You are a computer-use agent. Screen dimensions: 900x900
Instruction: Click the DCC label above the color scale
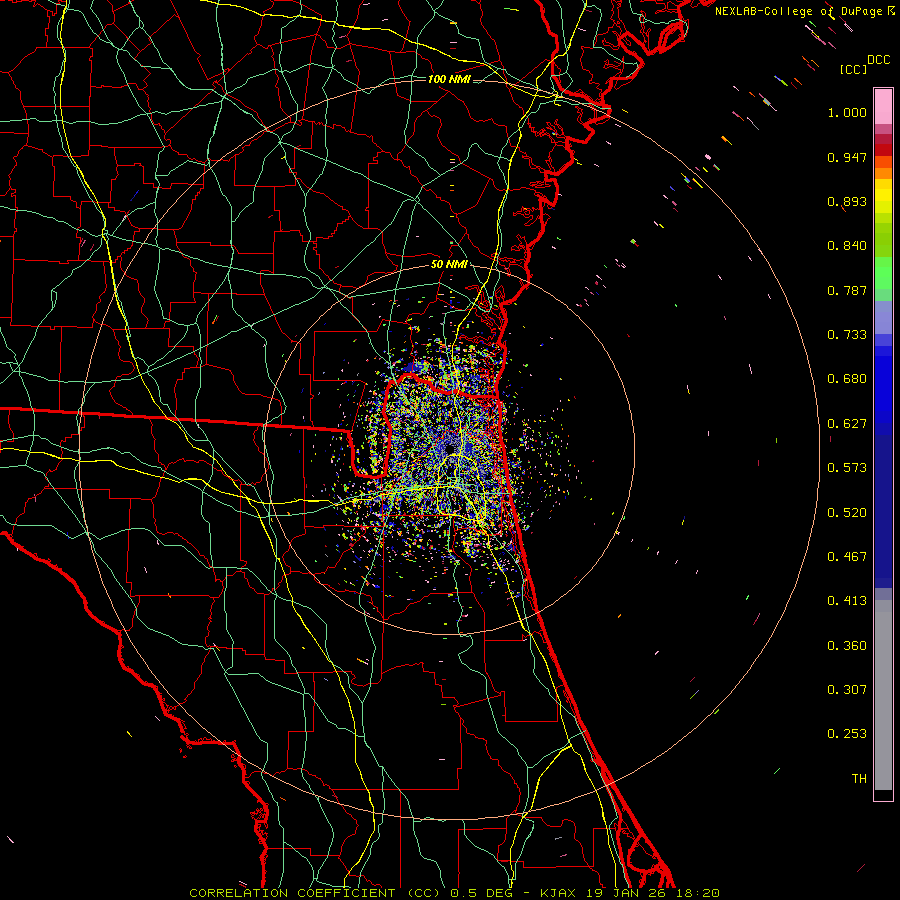(x=878, y=60)
